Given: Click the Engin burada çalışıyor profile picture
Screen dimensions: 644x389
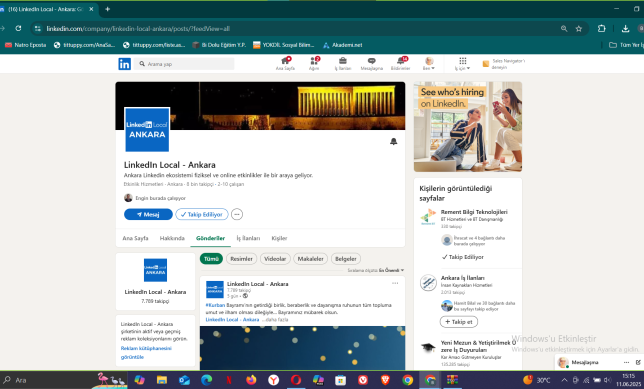Looking at the screenshot, I should click(128, 198).
